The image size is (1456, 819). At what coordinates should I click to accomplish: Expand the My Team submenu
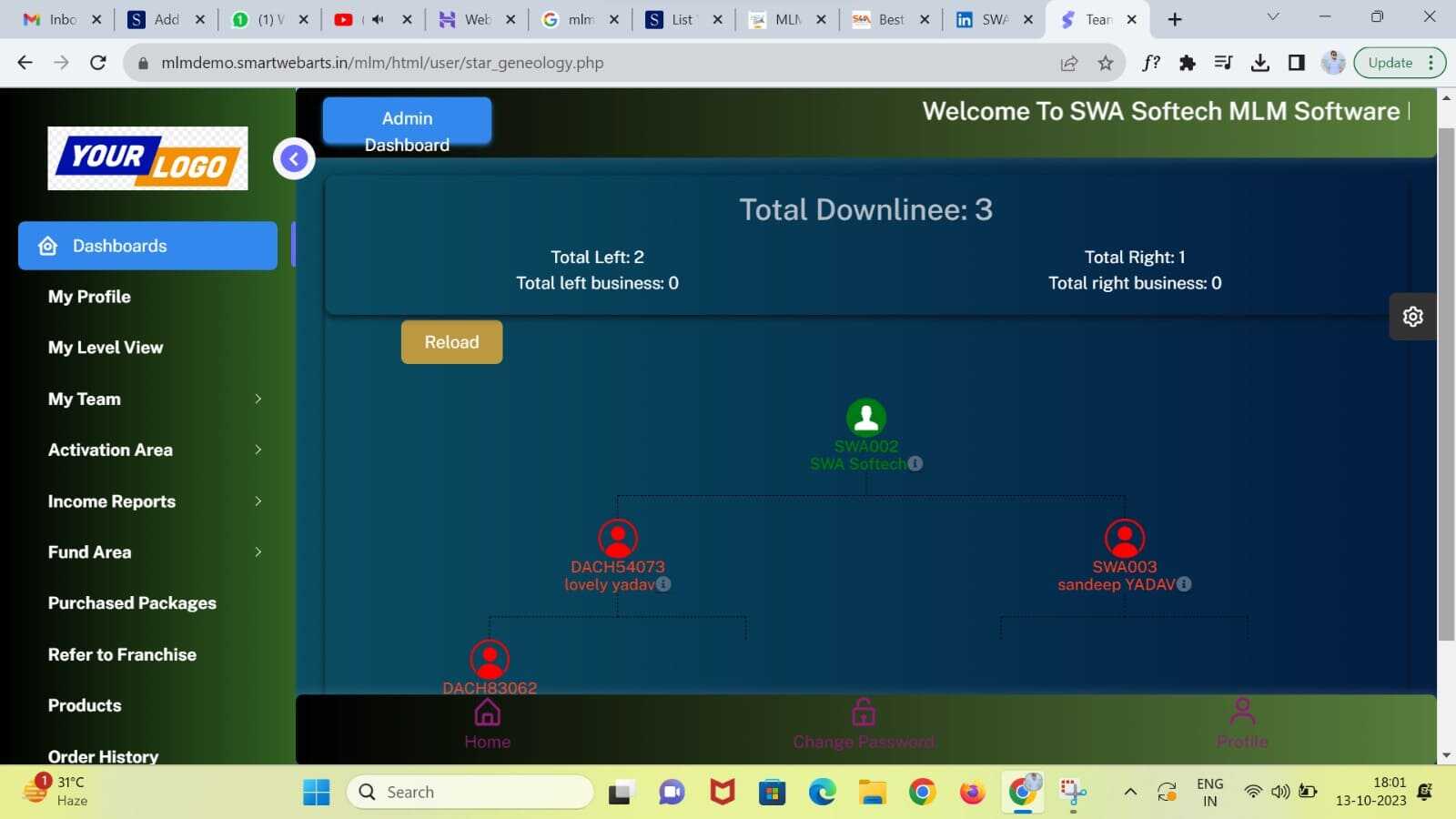pyautogui.click(x=153, y=399)
